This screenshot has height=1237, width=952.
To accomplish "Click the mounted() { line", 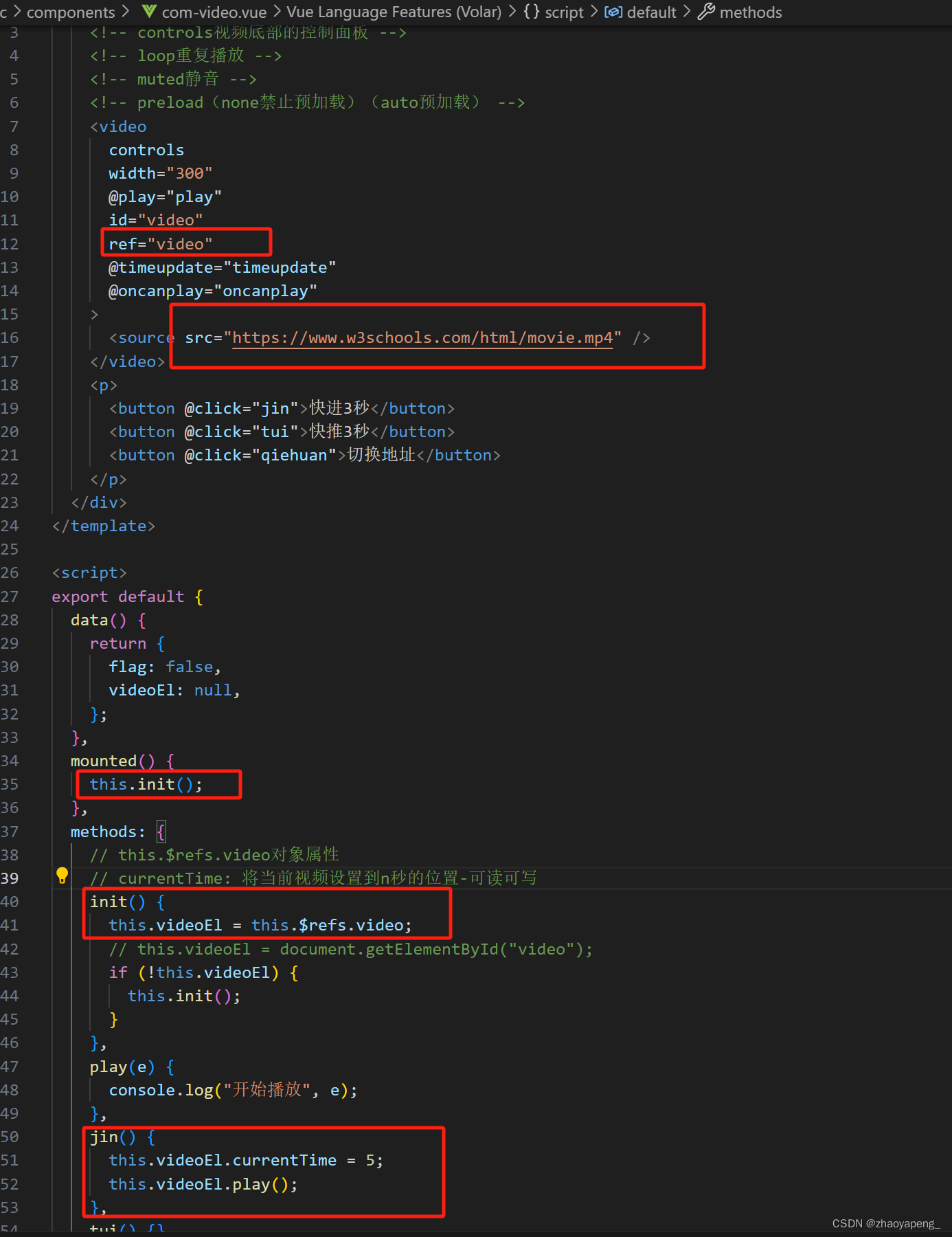I will (x=123, y=761).
